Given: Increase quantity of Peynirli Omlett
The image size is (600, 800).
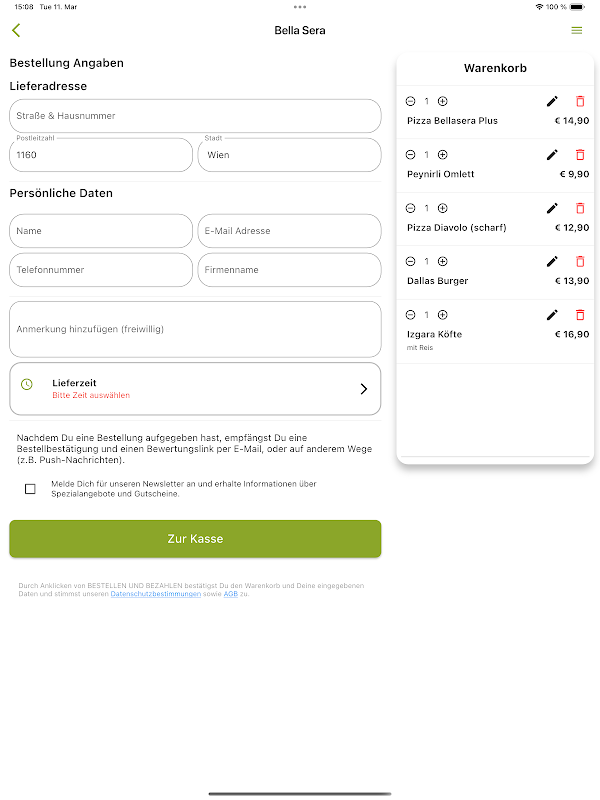Looking at the screenshot, I should pyautogui.click(x=443, y=155).
